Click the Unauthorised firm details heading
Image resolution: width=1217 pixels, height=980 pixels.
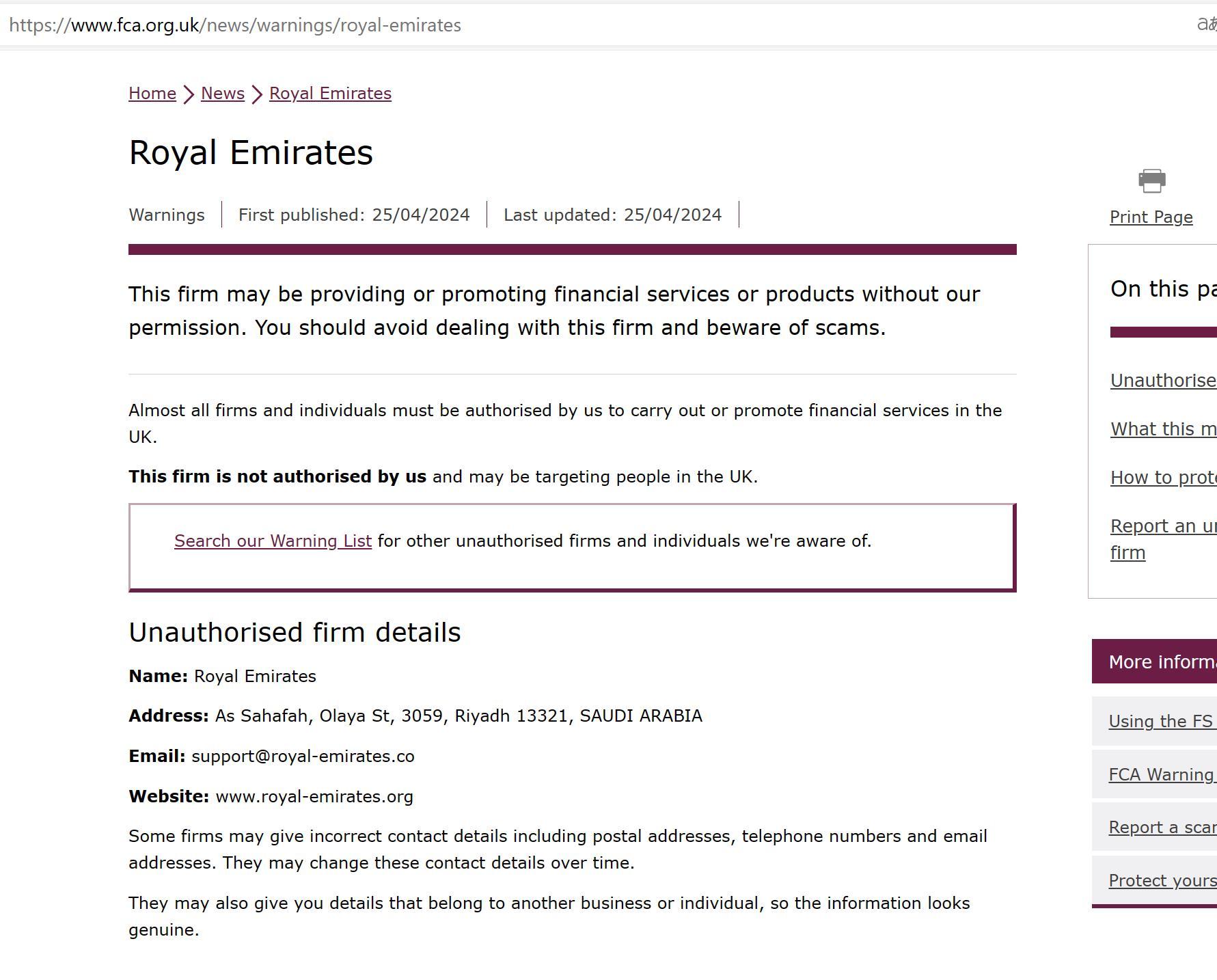point(295,633)
